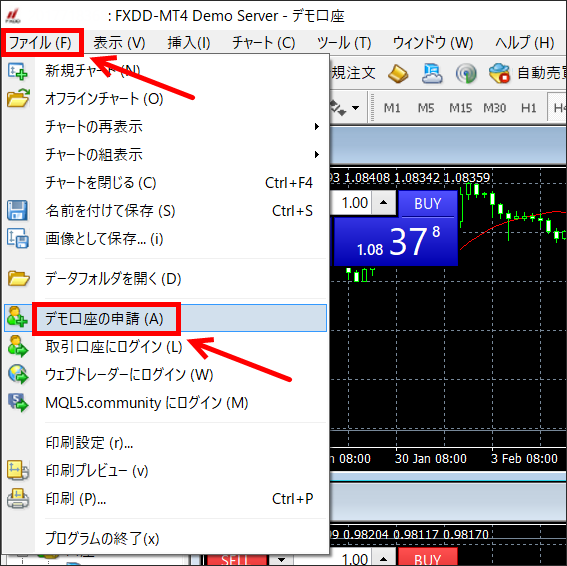Click the cloud VPS toolbar icon
Viewport: 567px width, 566px height.
[432, 73]
